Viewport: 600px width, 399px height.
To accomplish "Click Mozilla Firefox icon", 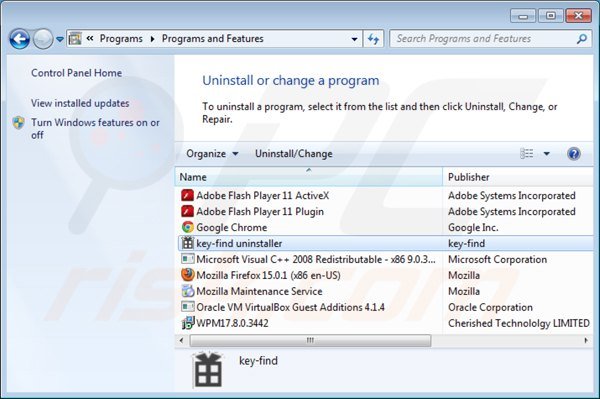I will (187, 275).
